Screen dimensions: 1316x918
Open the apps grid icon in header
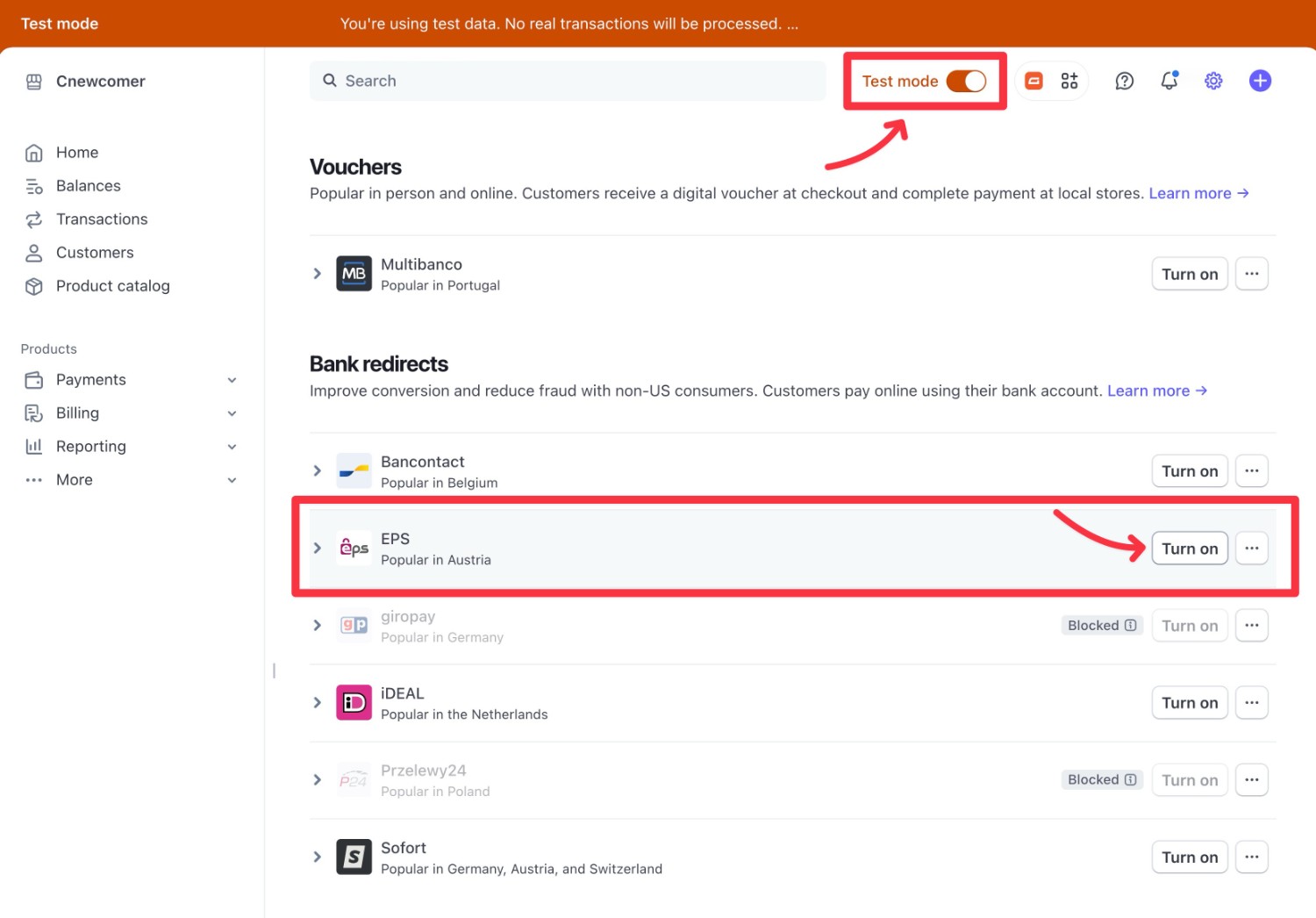1069,81
